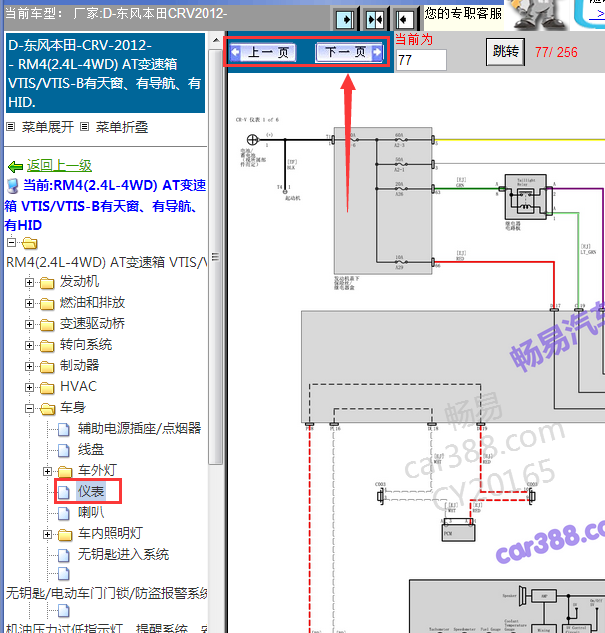Image resolution: width=605 pixels, height=633 pixels.
Task: Click the 车外灯 folder icon
Action: 65,472
